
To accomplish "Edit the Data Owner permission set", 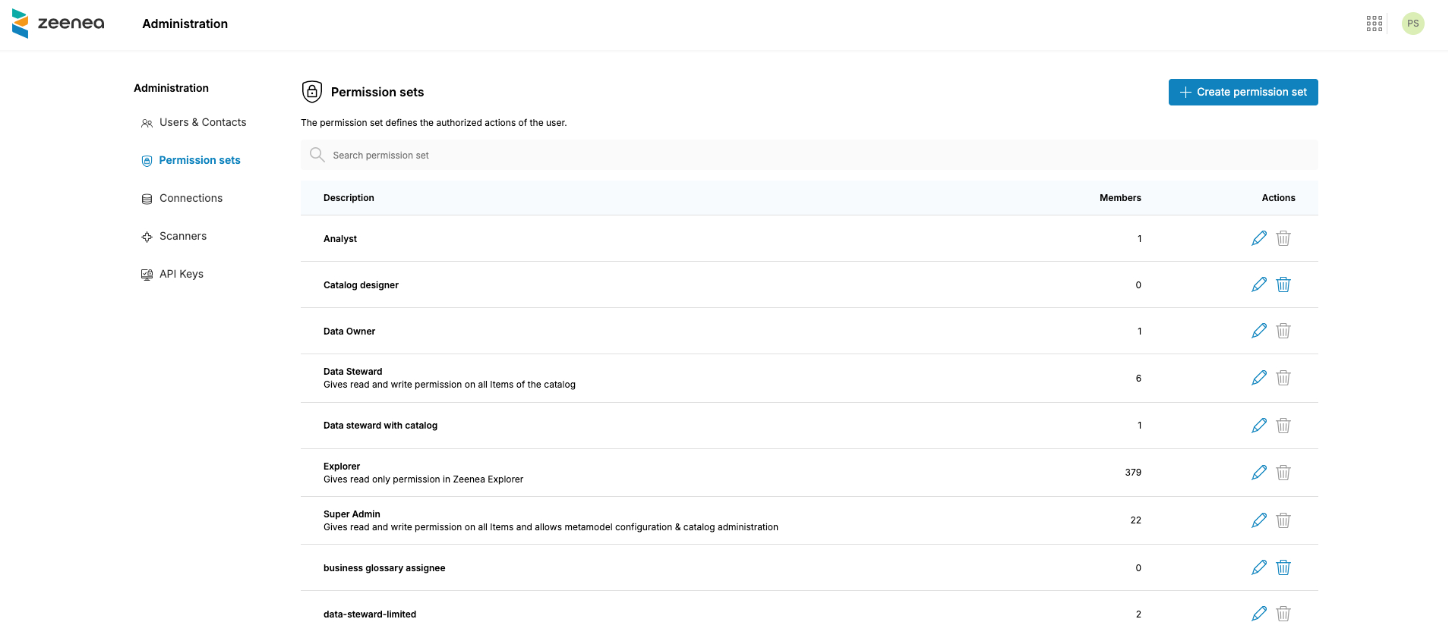I will pyautogui.click(x=1259, y=331).
